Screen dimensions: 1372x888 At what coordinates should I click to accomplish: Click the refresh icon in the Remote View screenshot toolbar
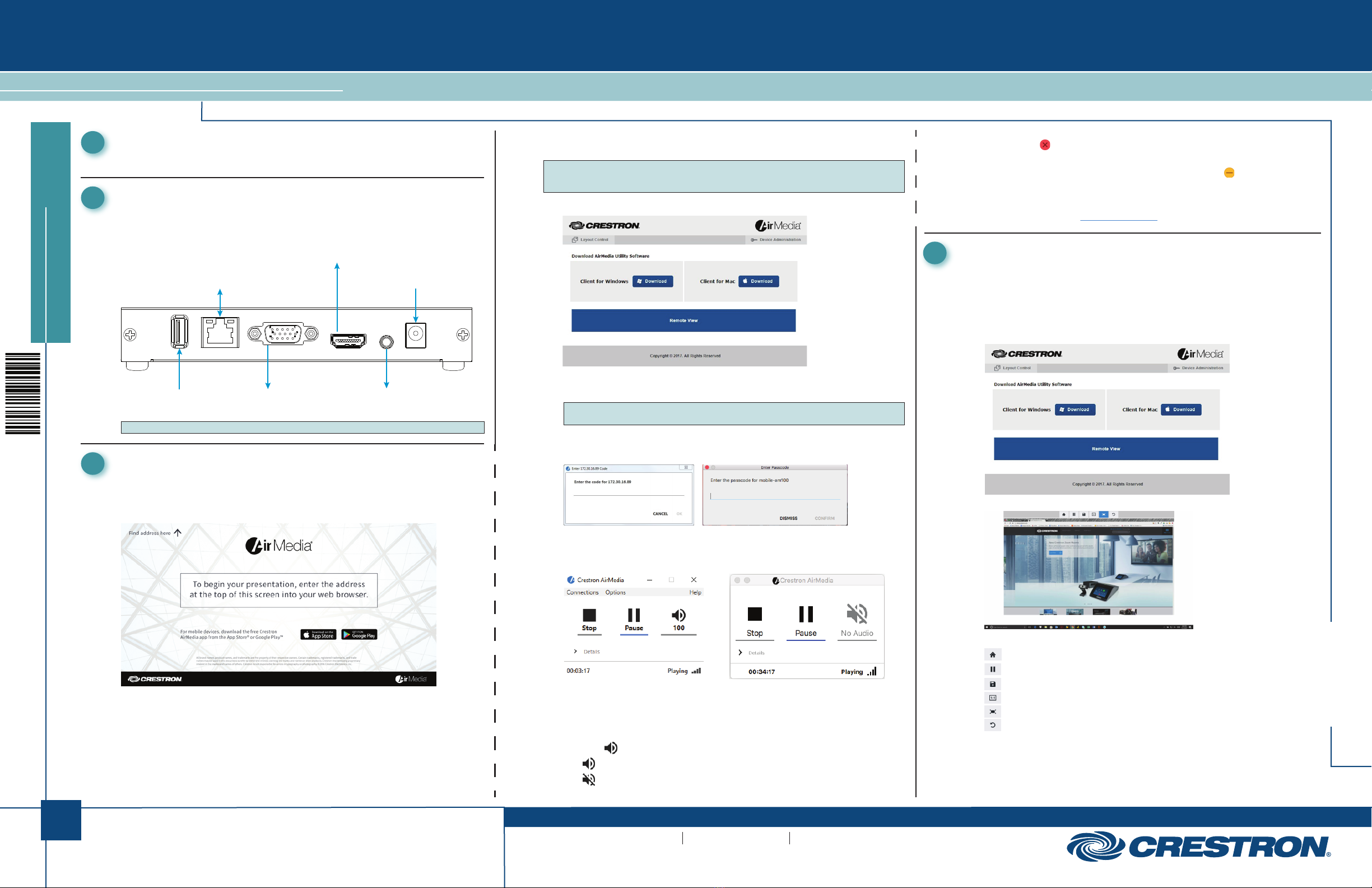coord(1113,514)
